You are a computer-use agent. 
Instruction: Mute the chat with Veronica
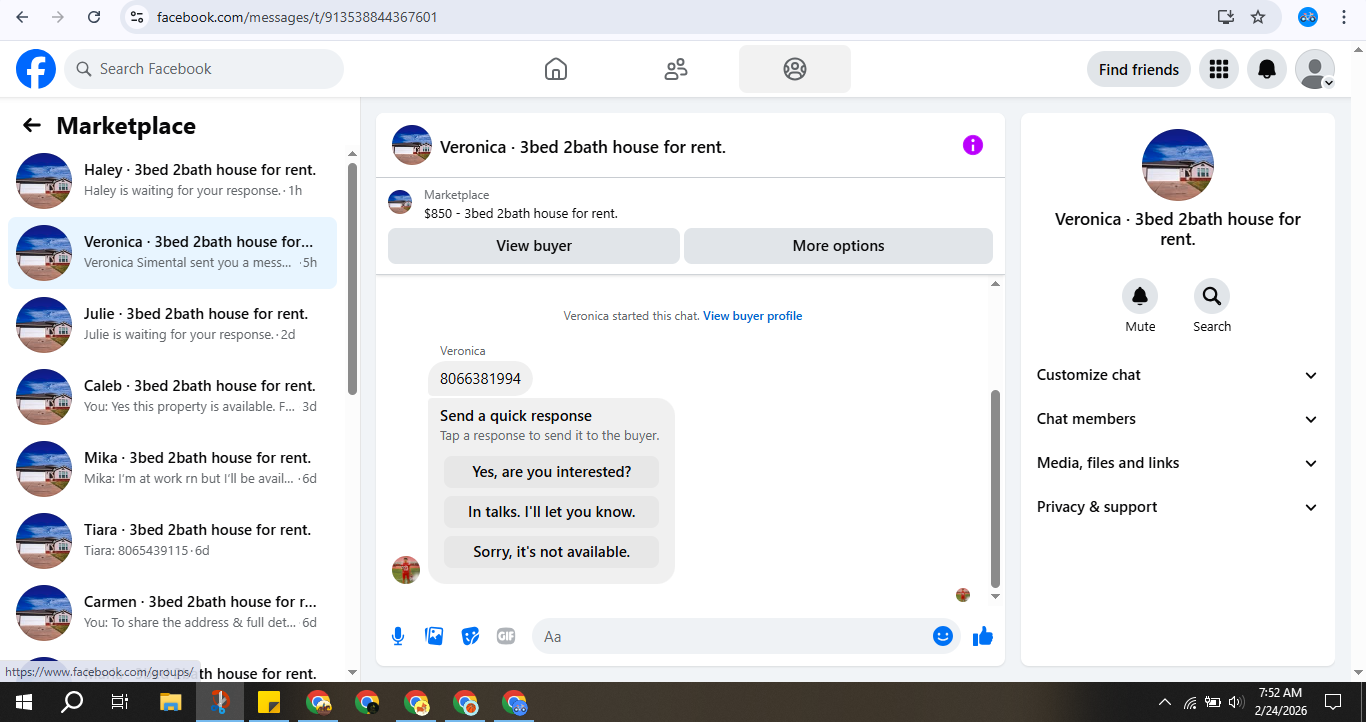click(x=1140, y=296)
